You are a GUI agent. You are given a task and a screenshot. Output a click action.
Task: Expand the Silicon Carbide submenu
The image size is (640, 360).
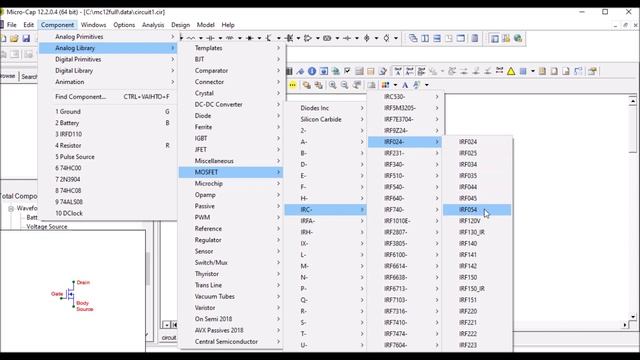coord(325,119)
